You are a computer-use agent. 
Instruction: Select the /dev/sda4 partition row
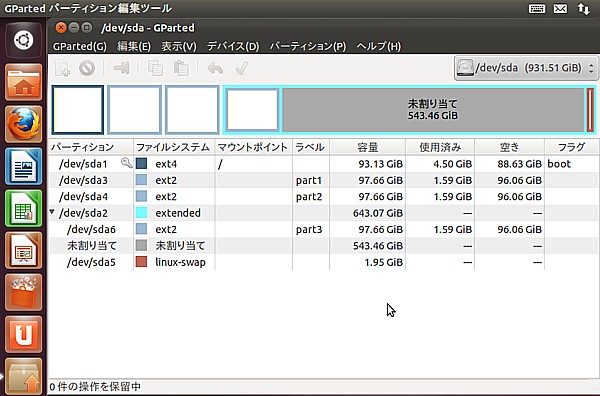pos(324,197)
